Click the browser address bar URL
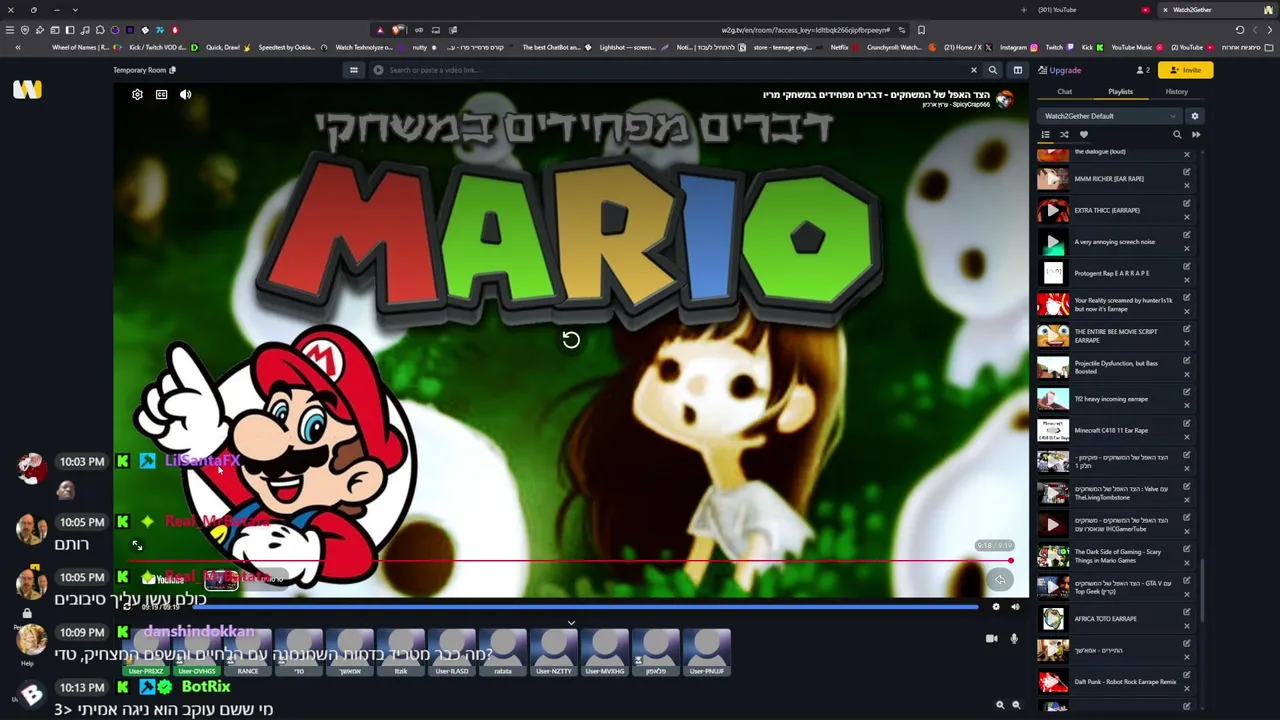Screen dimensions: 1280x720 point(805,30)
